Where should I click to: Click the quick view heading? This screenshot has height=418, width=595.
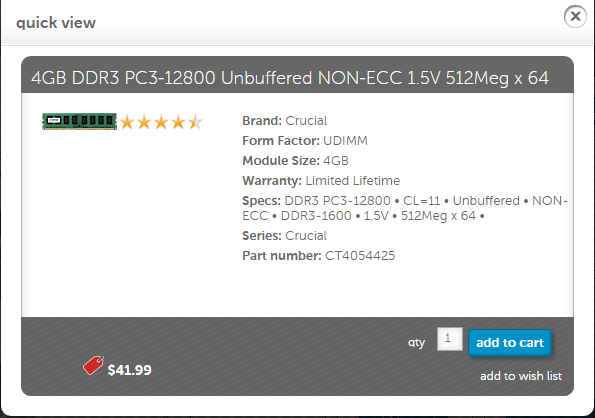(x=56, y=23)
